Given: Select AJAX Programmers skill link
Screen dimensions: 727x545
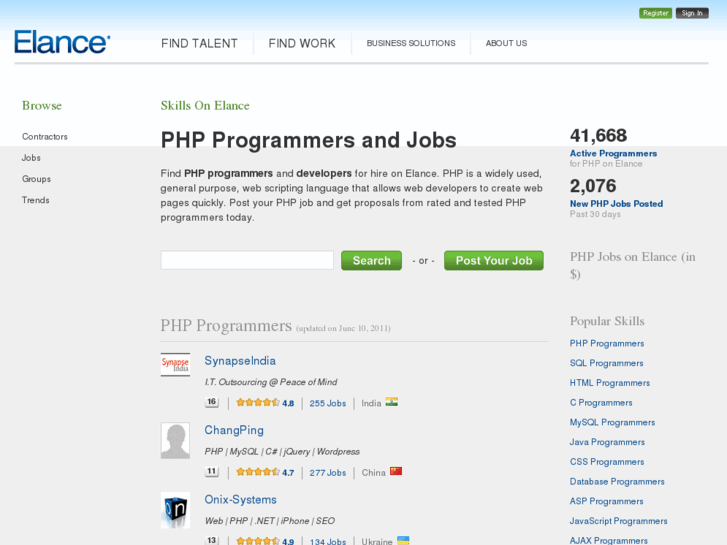Looking at the screenshot, I should 608,540.
